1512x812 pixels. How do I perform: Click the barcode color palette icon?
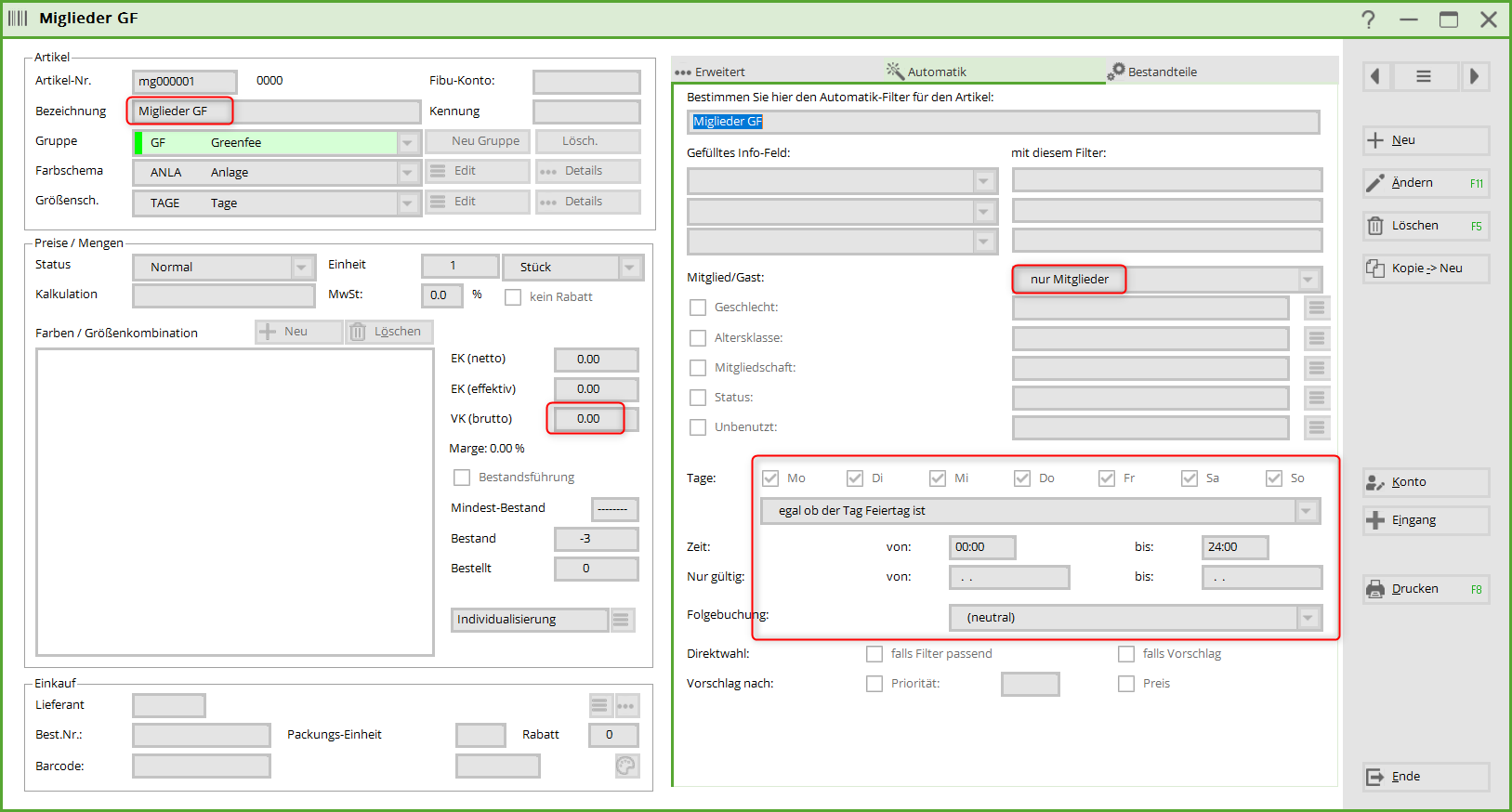pos(626,766)
